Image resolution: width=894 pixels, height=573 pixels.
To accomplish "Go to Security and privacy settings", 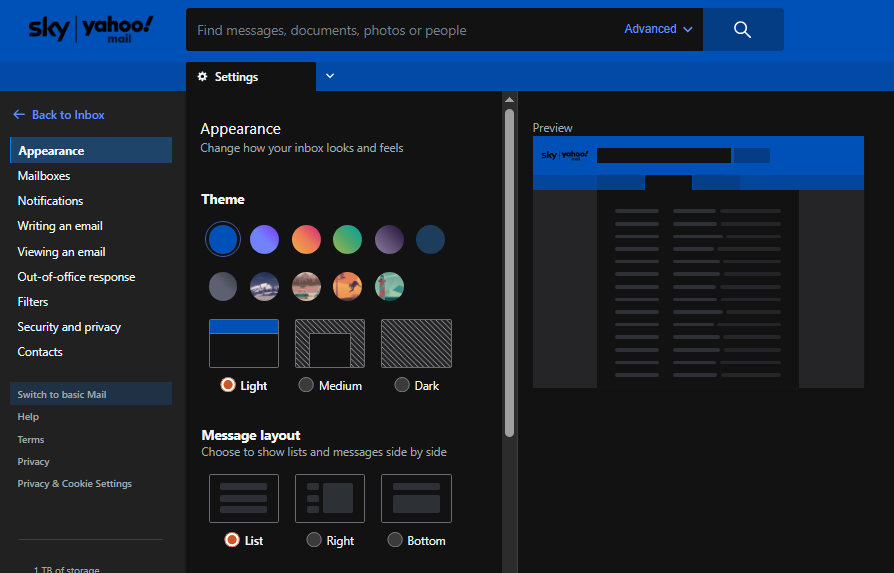I will 69,327.
